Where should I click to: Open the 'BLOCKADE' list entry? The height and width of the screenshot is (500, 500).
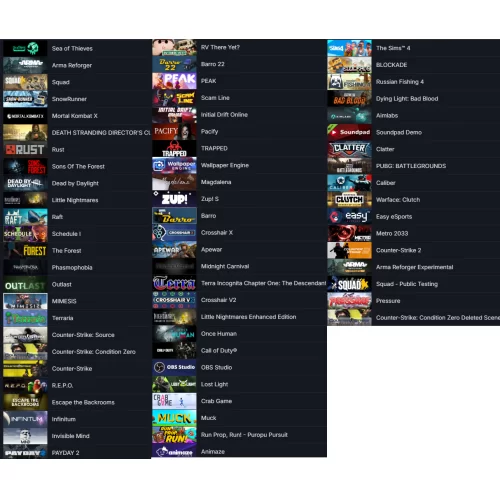[x=392, y=65]
